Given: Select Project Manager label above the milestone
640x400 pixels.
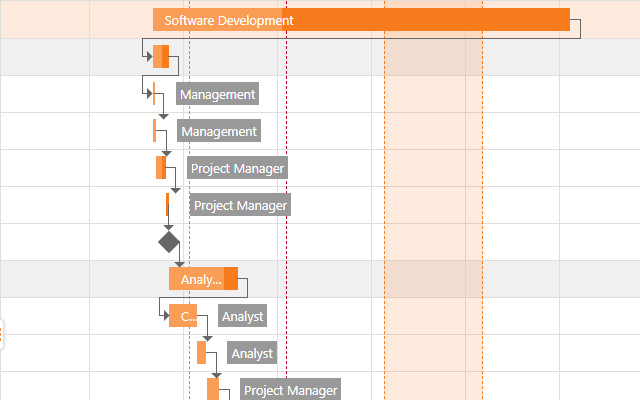Looking at the screenshot, I should 241,205.
